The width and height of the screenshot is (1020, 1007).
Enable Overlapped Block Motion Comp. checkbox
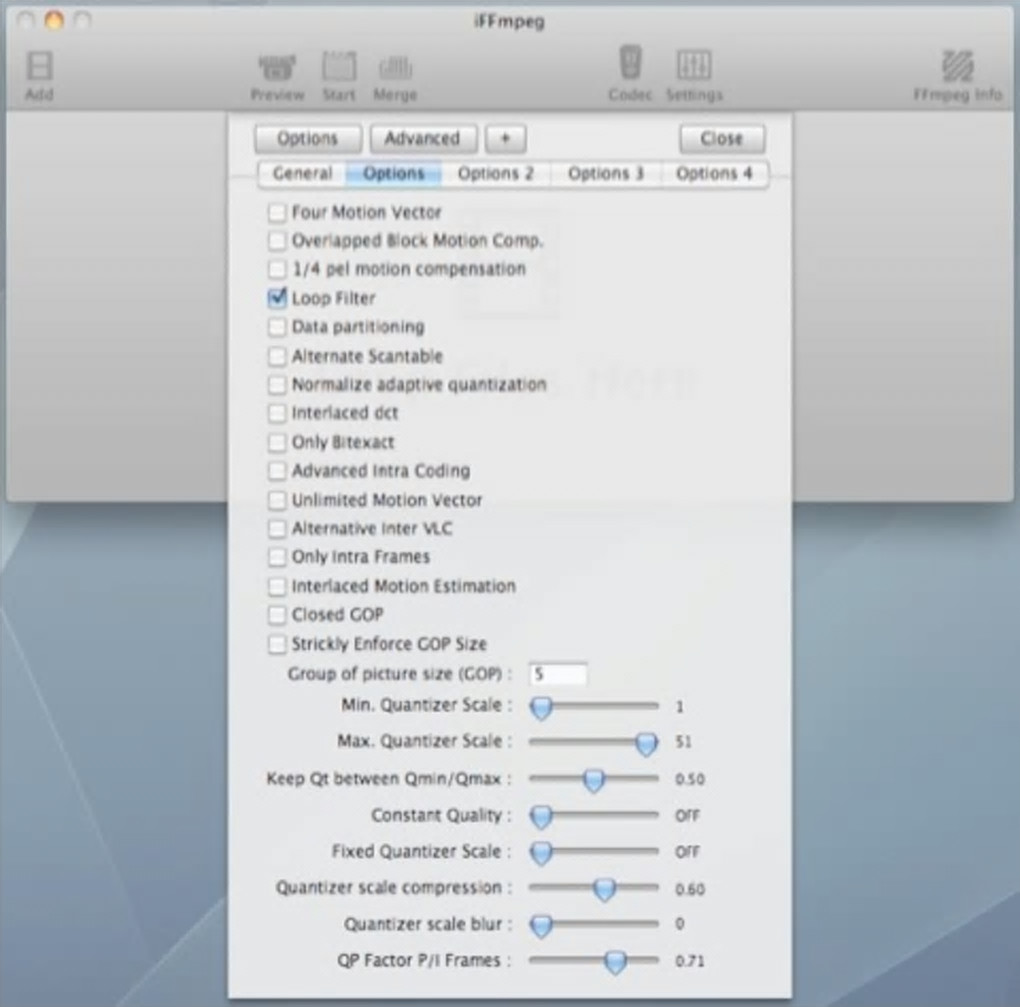(277, 241)
